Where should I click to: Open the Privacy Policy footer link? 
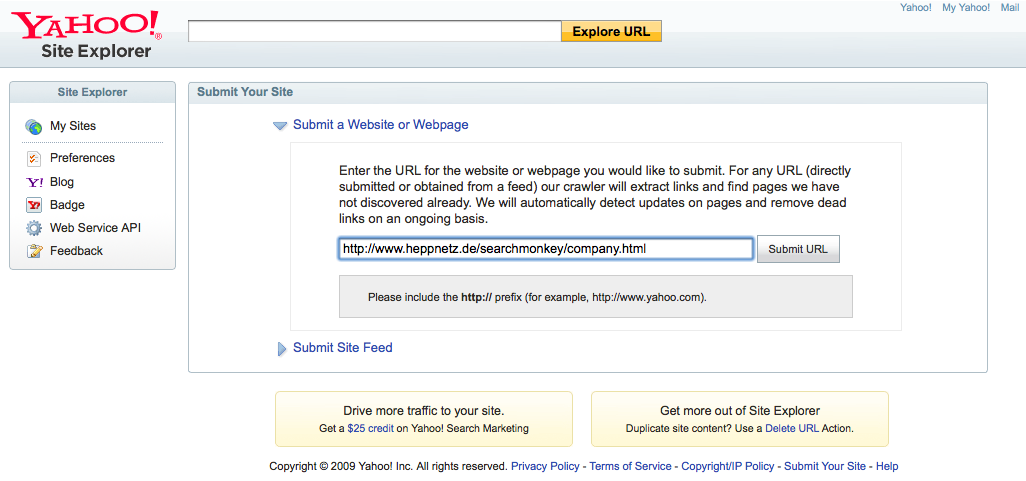[x=545, y=466]
